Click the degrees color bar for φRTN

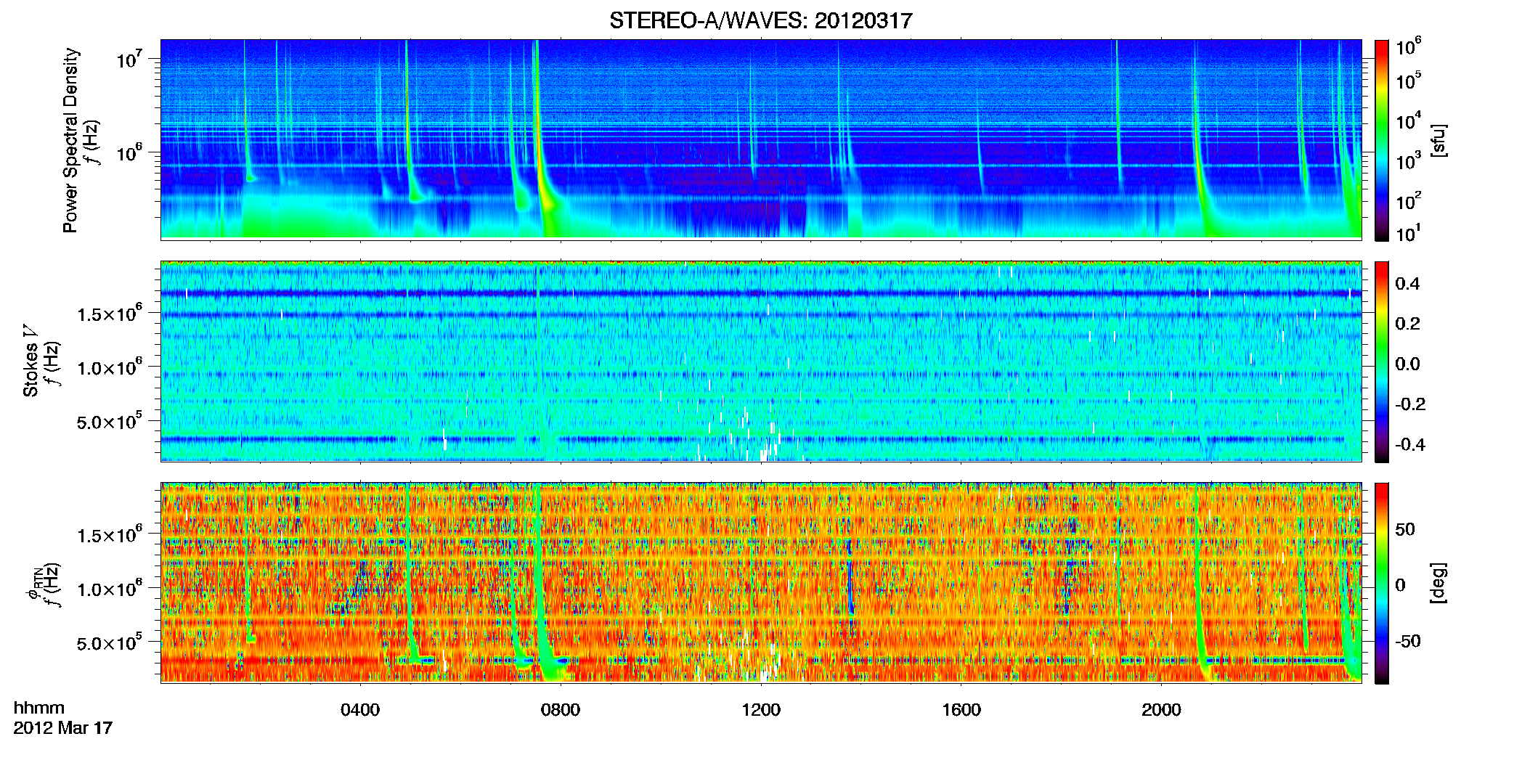(1382, 583)
